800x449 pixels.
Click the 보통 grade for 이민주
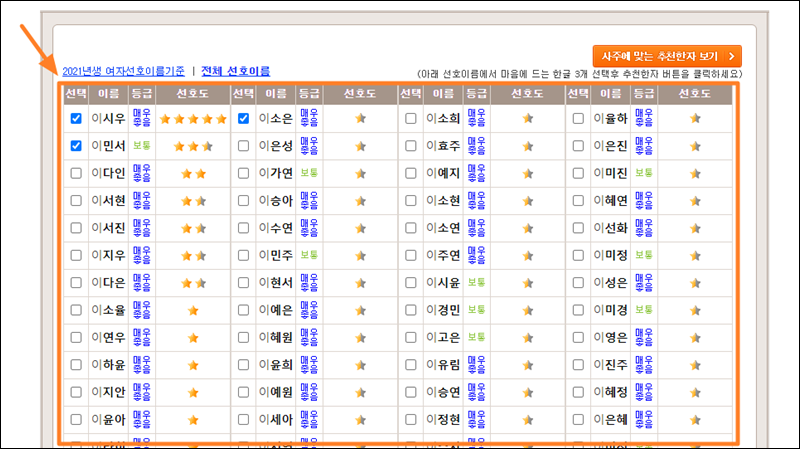click(x=309, y=255)
